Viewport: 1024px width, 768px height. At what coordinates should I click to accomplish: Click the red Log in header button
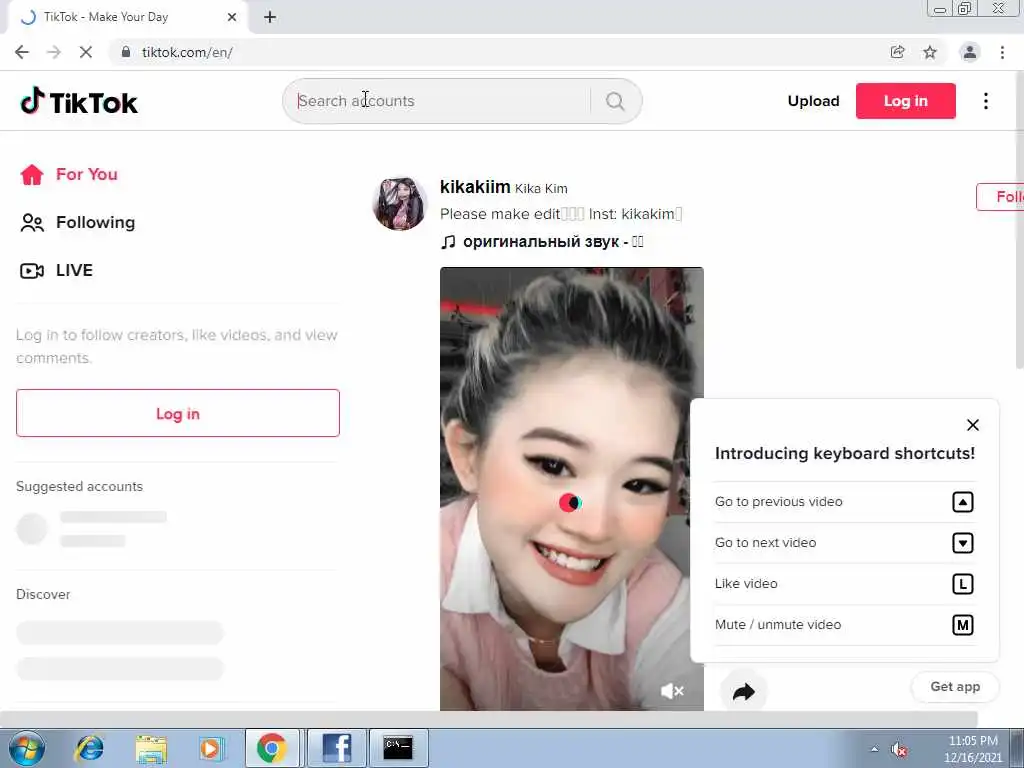point(905,101)
